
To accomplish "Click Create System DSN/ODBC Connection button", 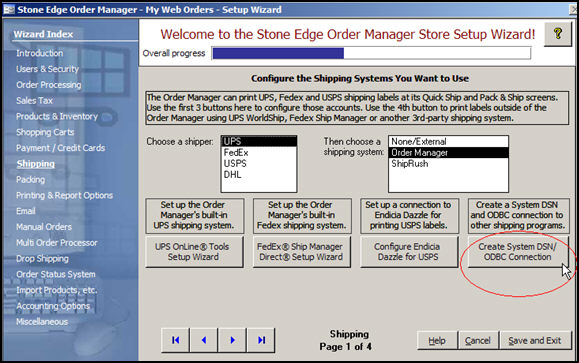I will [x=517, y=252].
